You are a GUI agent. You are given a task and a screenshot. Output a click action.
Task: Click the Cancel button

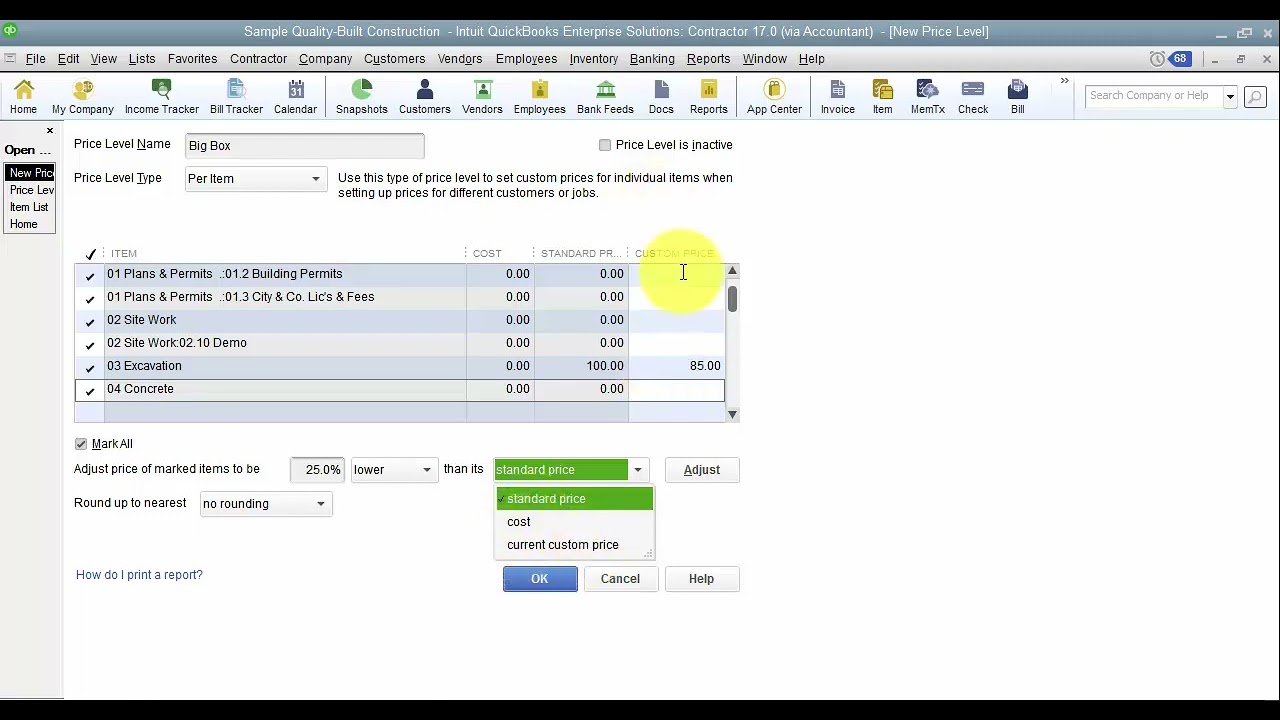(x=620, y=579)
